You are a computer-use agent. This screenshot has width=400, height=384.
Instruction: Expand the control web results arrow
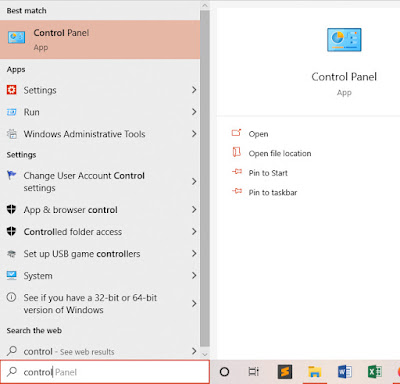(194, 351)
